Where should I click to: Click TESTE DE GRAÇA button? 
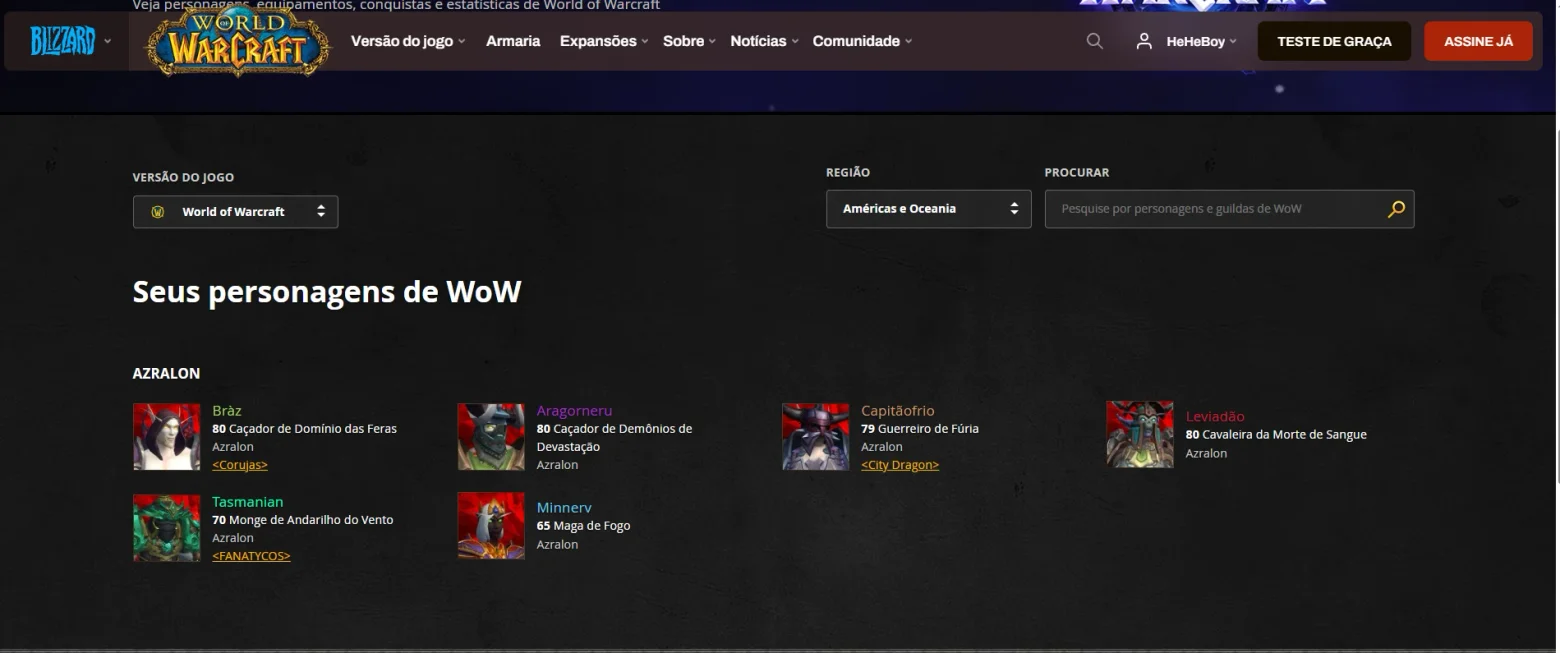point(1334,41)
